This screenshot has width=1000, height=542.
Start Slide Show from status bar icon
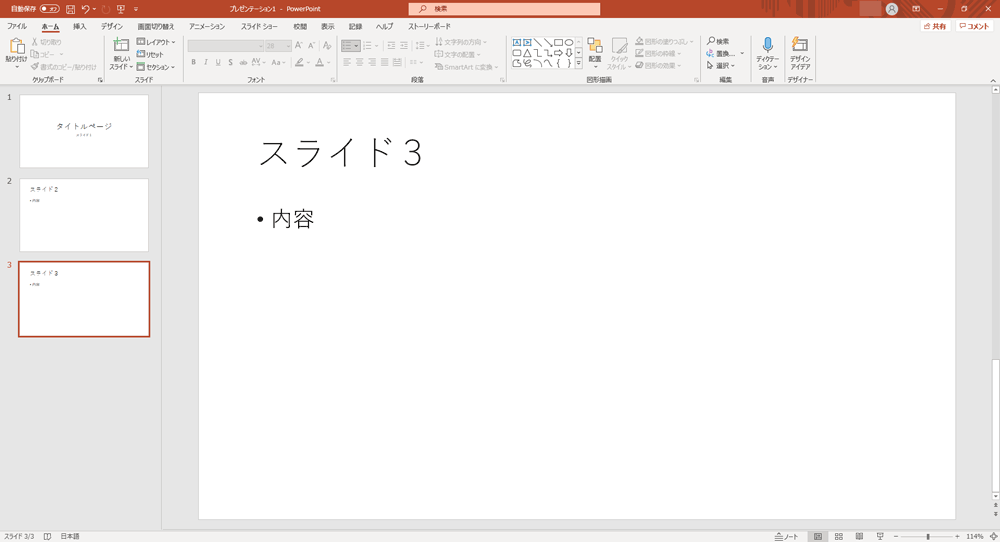pyautogui.click(x=880, y=536)
